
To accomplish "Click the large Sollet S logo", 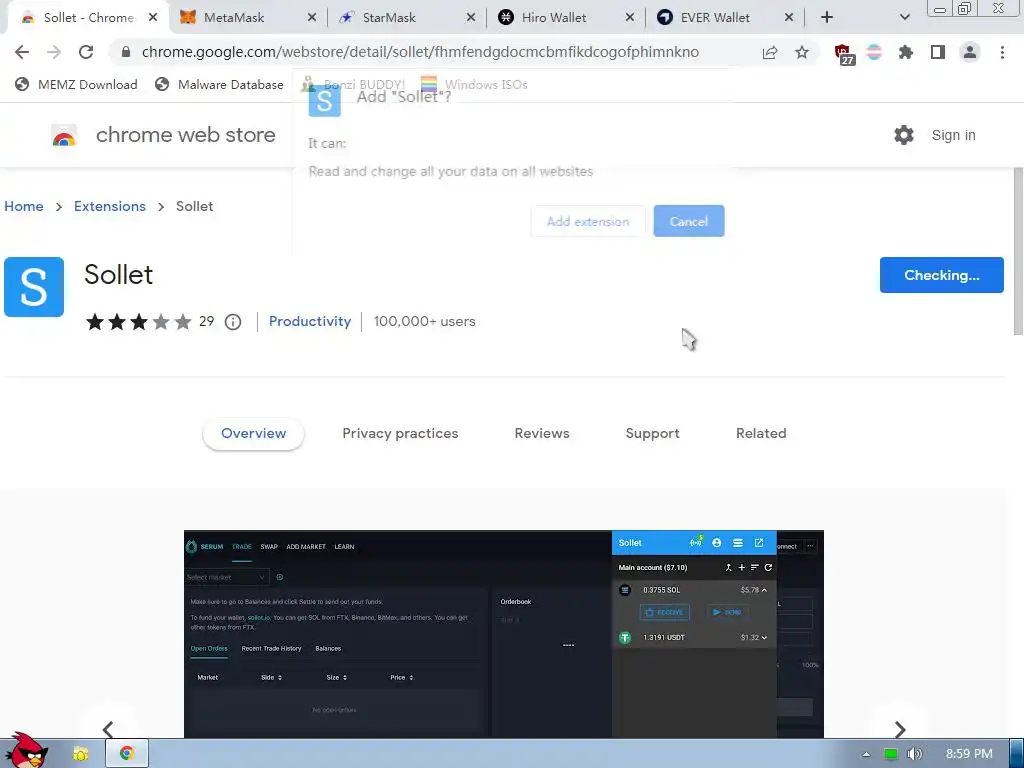I will click(34, 287).
